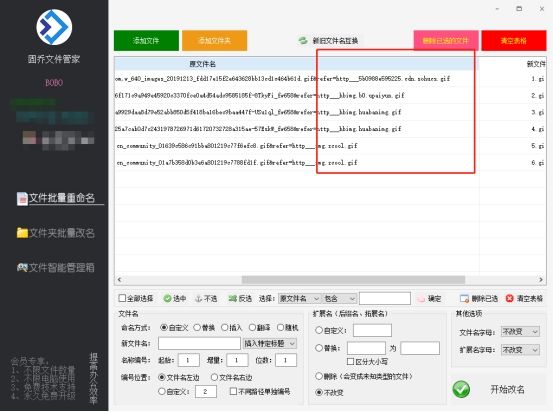Image resolution: width=553 pixels, height=412 pixels.
Task: Select the 自定义 naming method radio
Action: 164,328
